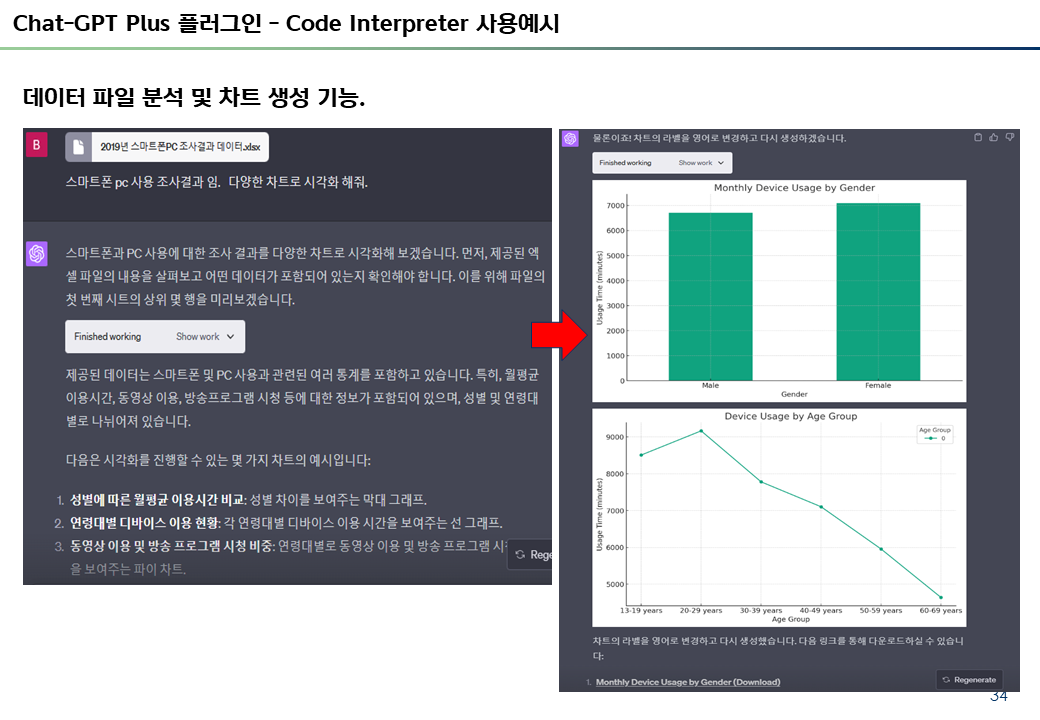Click heading 데이터 파일 분석 및 차트 생성 기능

[x=194, y=98]
